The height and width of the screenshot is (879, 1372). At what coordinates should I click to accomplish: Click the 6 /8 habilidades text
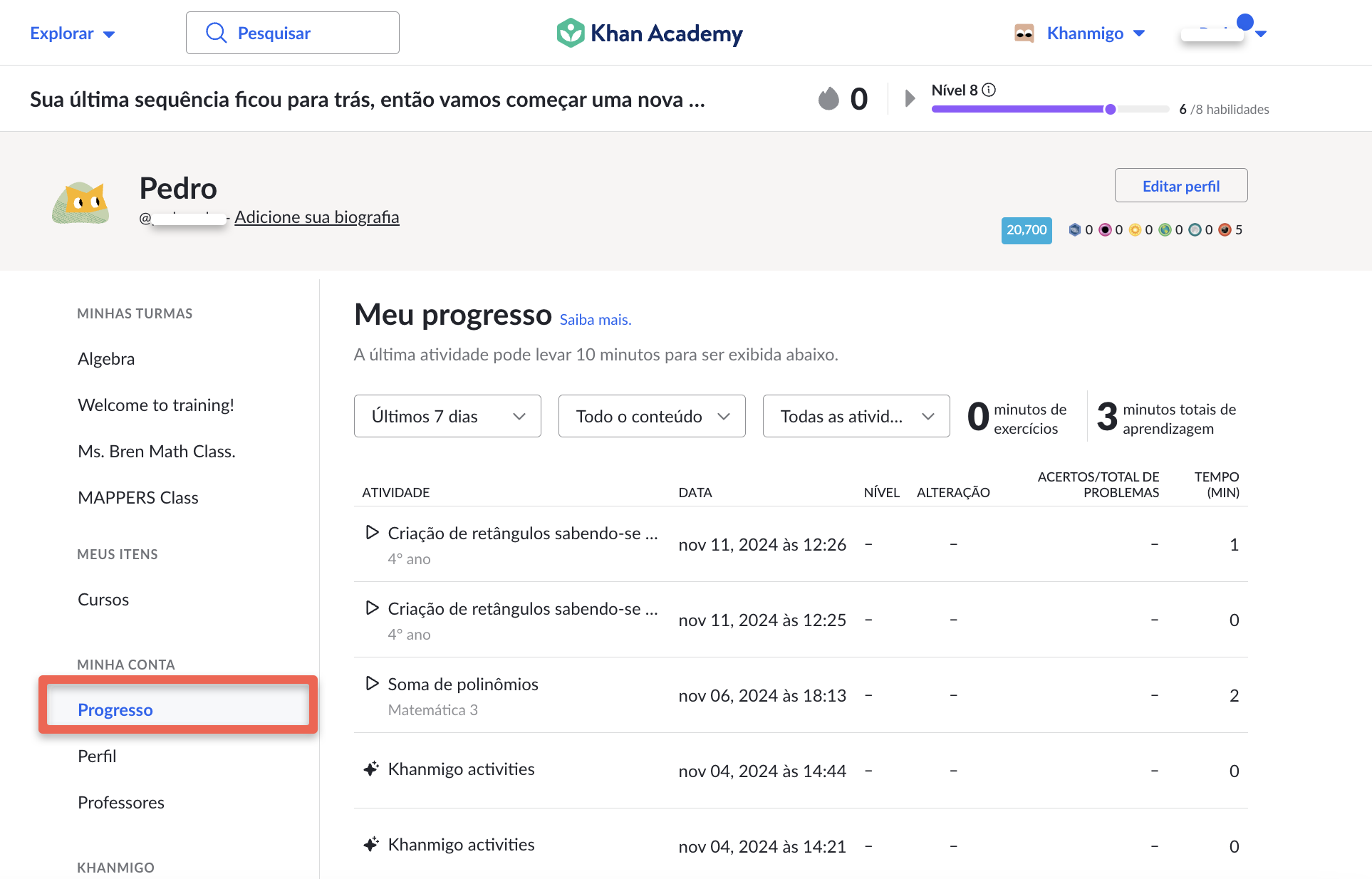coord(1224,109)
